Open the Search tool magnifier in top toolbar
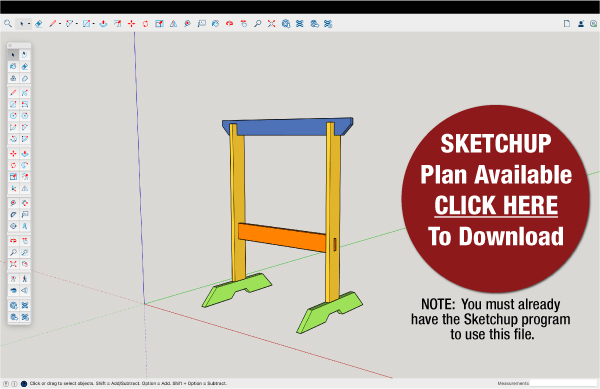The width and height of the screenshot is (600, 389). pyautogui.click(x=8, y=24)
